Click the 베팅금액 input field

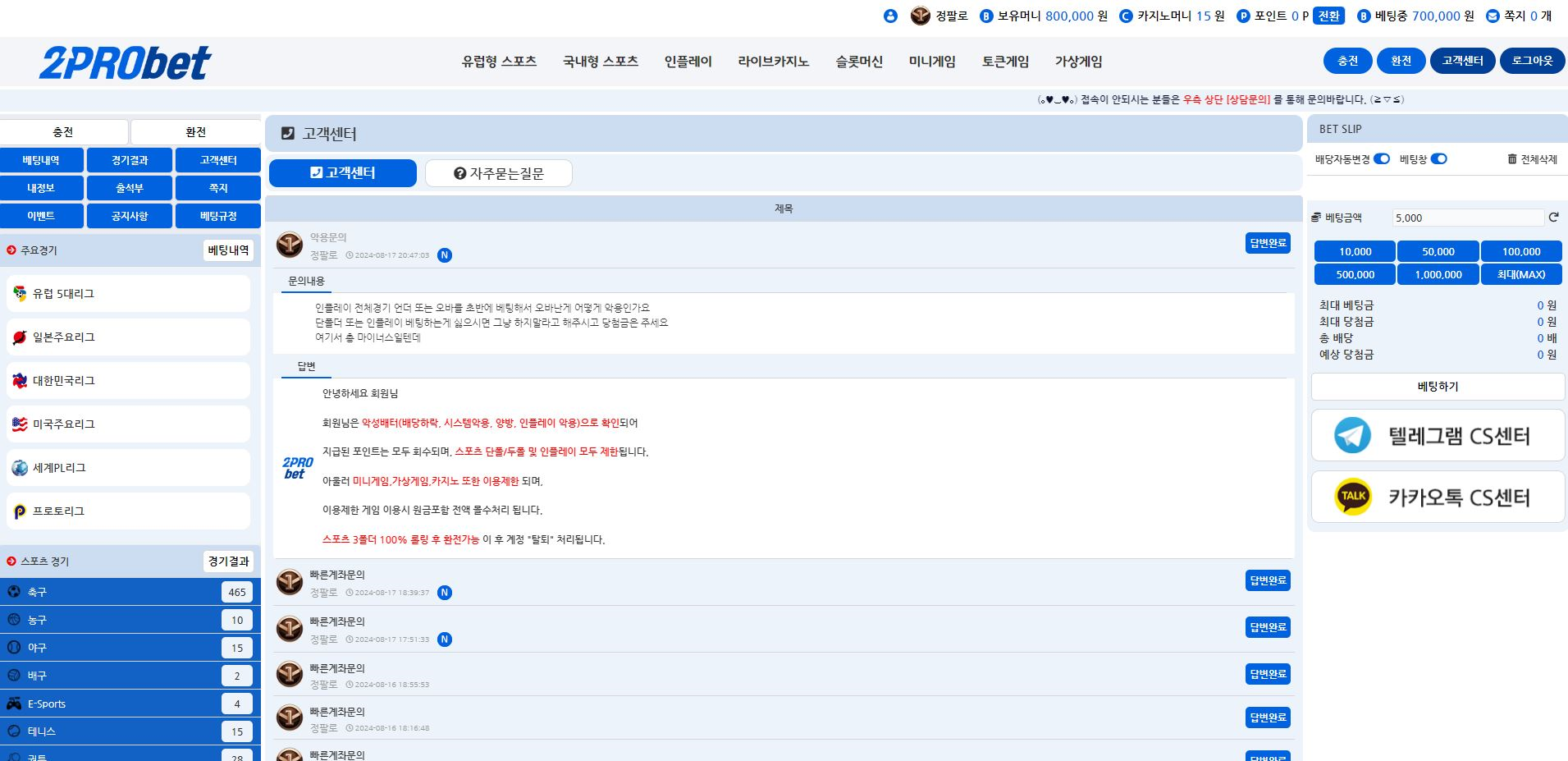point(1467,218)
